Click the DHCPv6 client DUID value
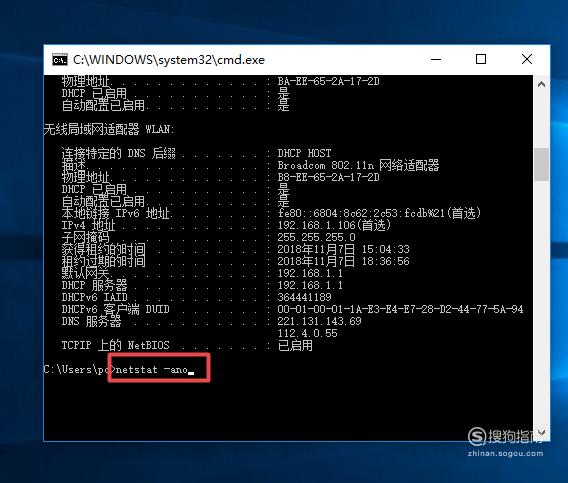This screenshot has width=568, height=483. pyautogui.click(x=400, y=309)
